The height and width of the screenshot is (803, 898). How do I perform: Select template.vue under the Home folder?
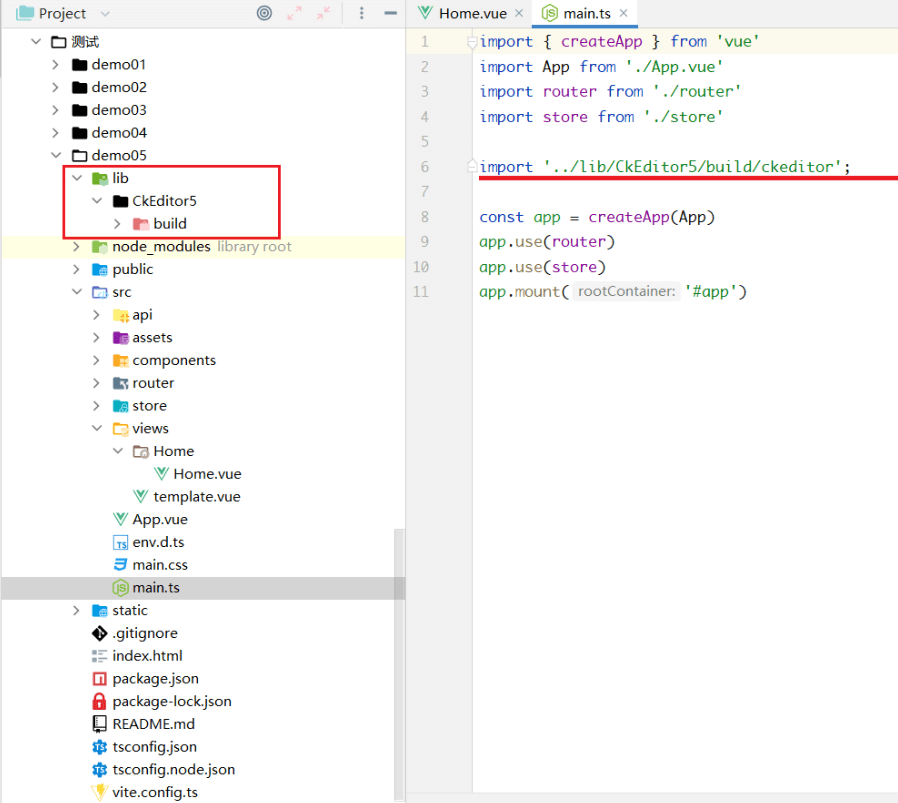coord(197,496)
